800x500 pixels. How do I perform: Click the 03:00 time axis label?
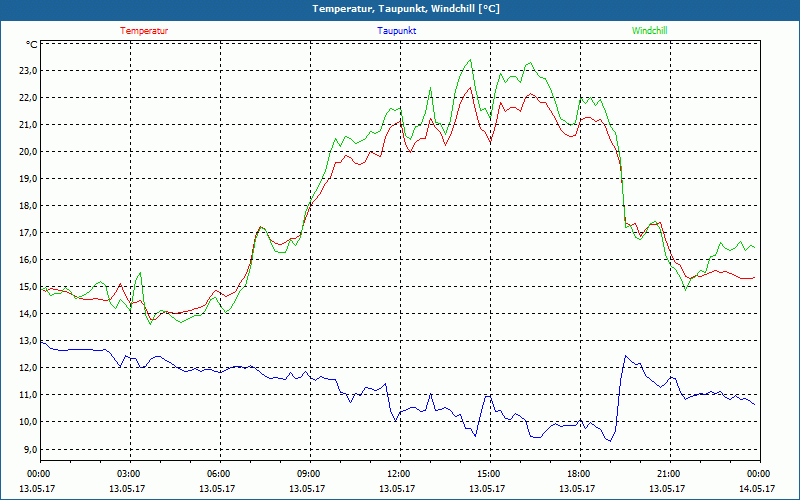(127, 474)
